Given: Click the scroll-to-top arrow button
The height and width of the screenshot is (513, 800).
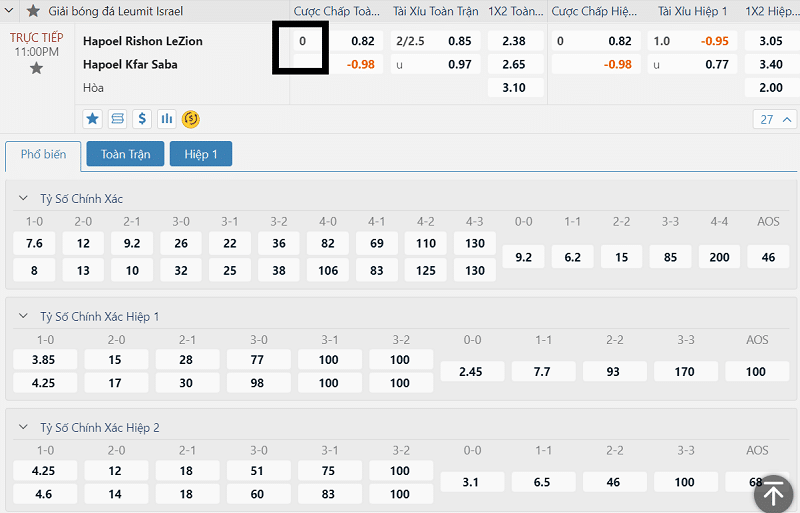Looking at the screenshot, I should 773,494.
